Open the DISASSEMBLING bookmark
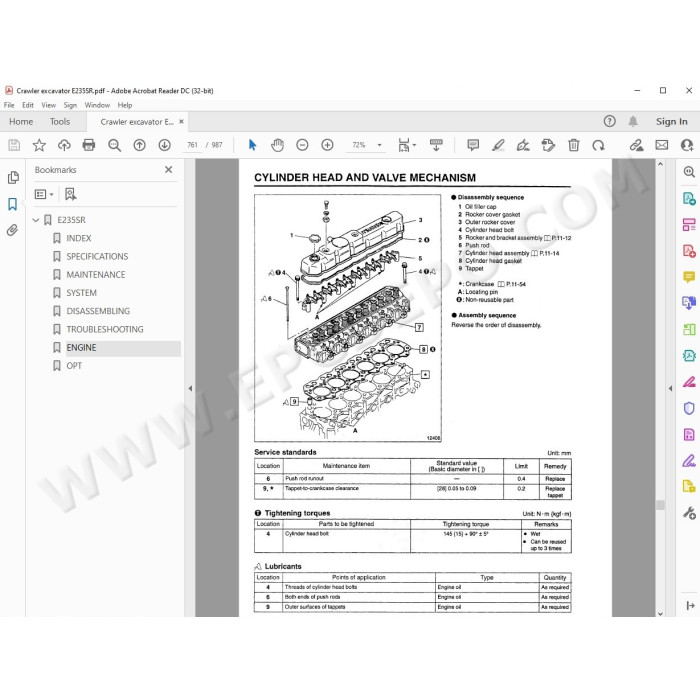 tap(98, 311)
